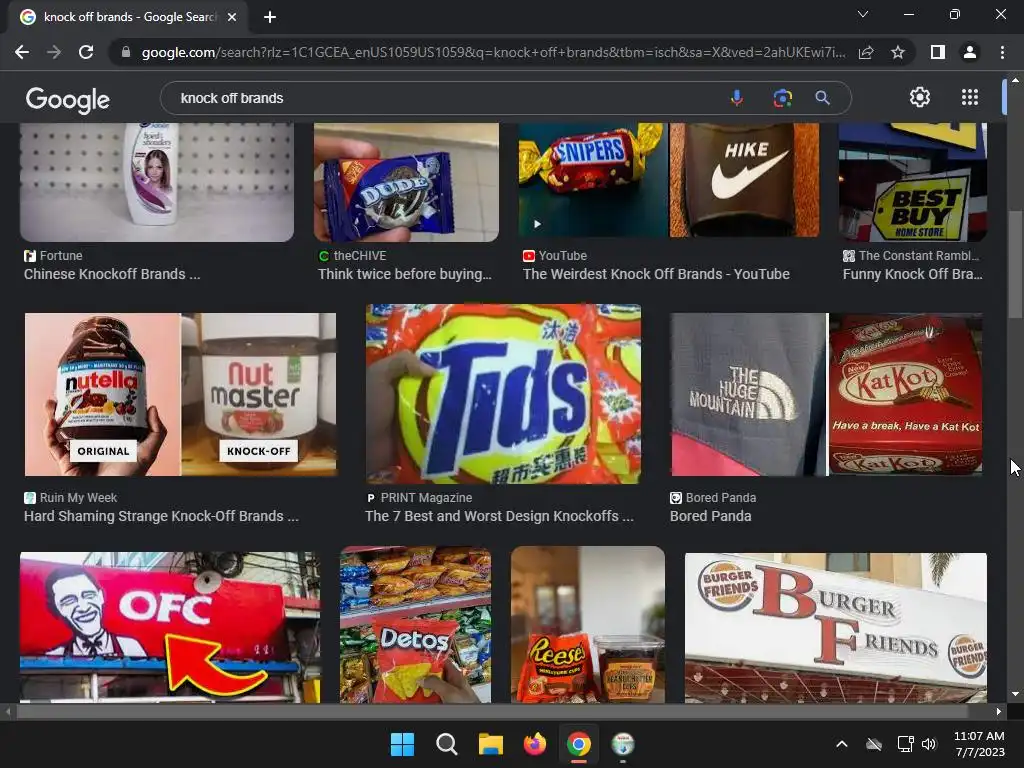Go back to the previous page
Image resolution: width=1024 pixels, height=768 pixels.
pyautogui.click(x=22, y=52)
